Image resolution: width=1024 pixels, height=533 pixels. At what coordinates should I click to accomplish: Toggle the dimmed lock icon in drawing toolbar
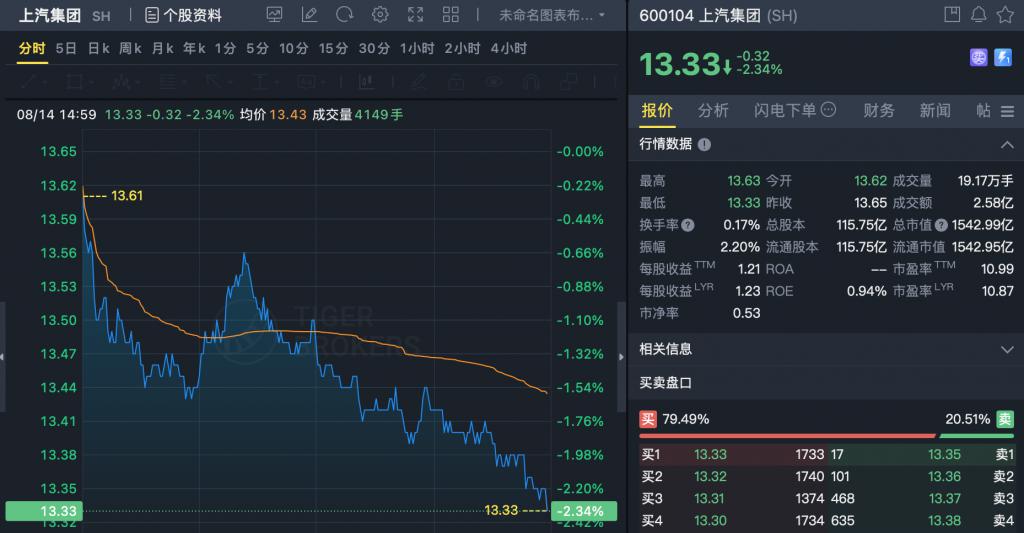click(456, 82)
